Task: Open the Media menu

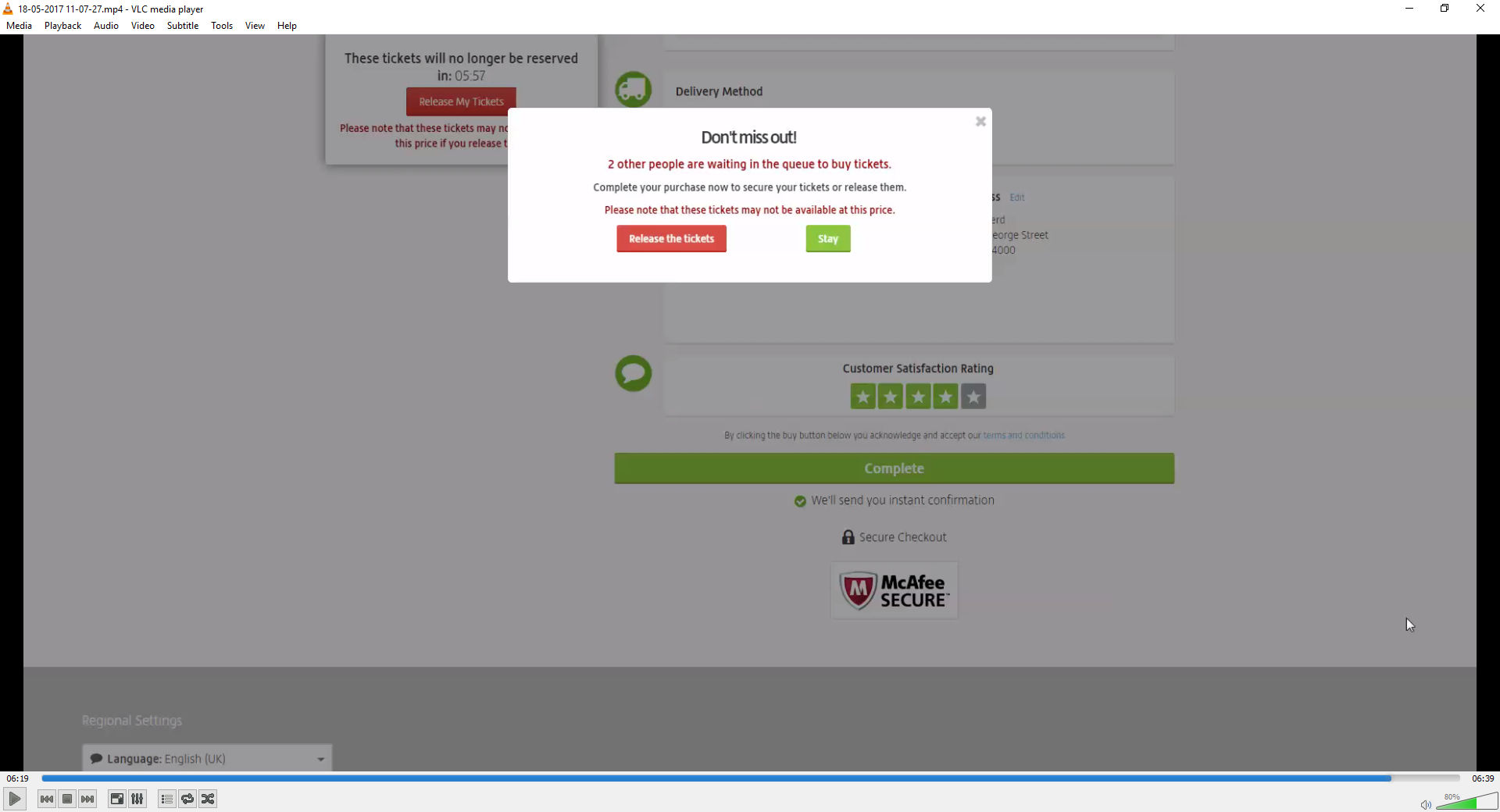Action: pos(19,26)
